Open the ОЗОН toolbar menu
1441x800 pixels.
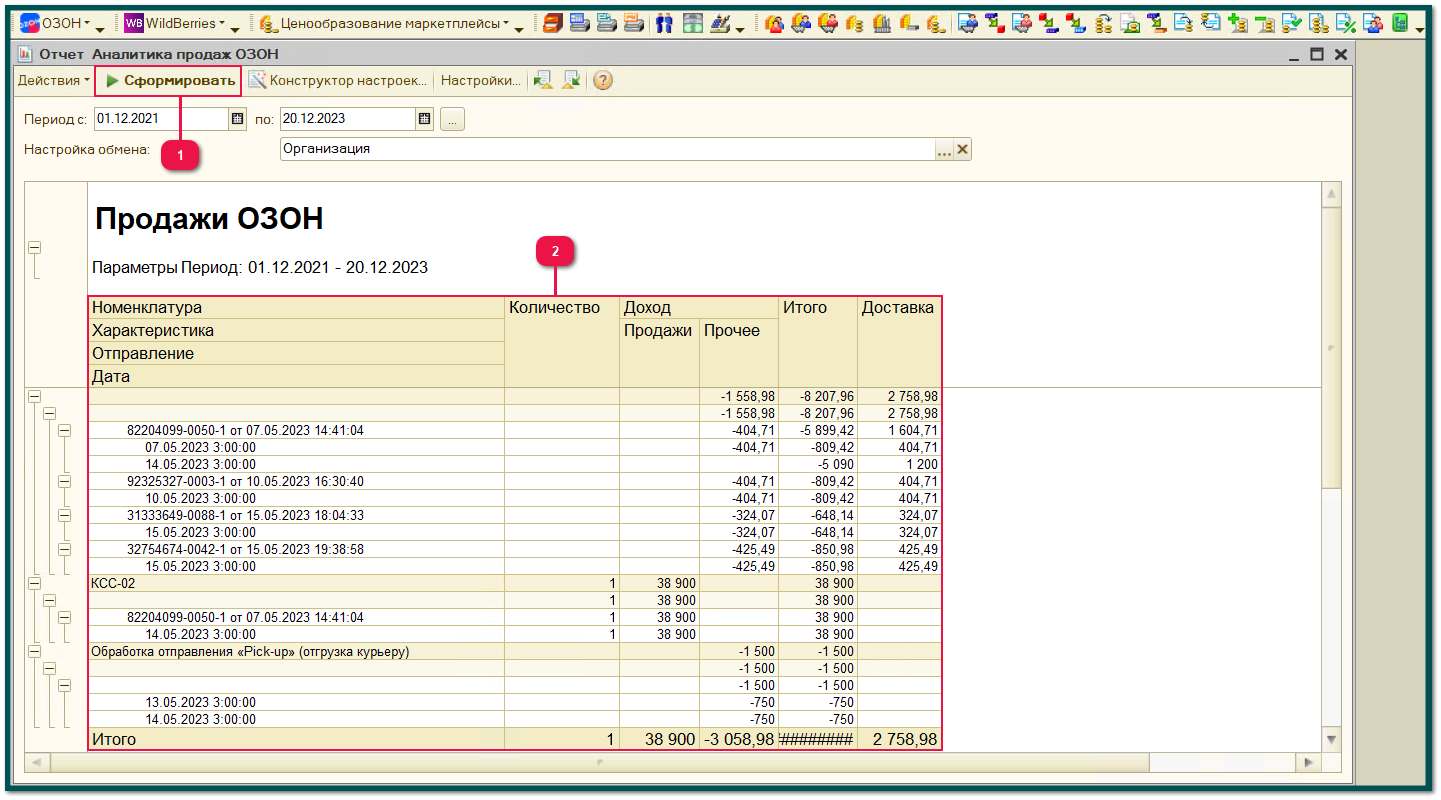(55, 23)
